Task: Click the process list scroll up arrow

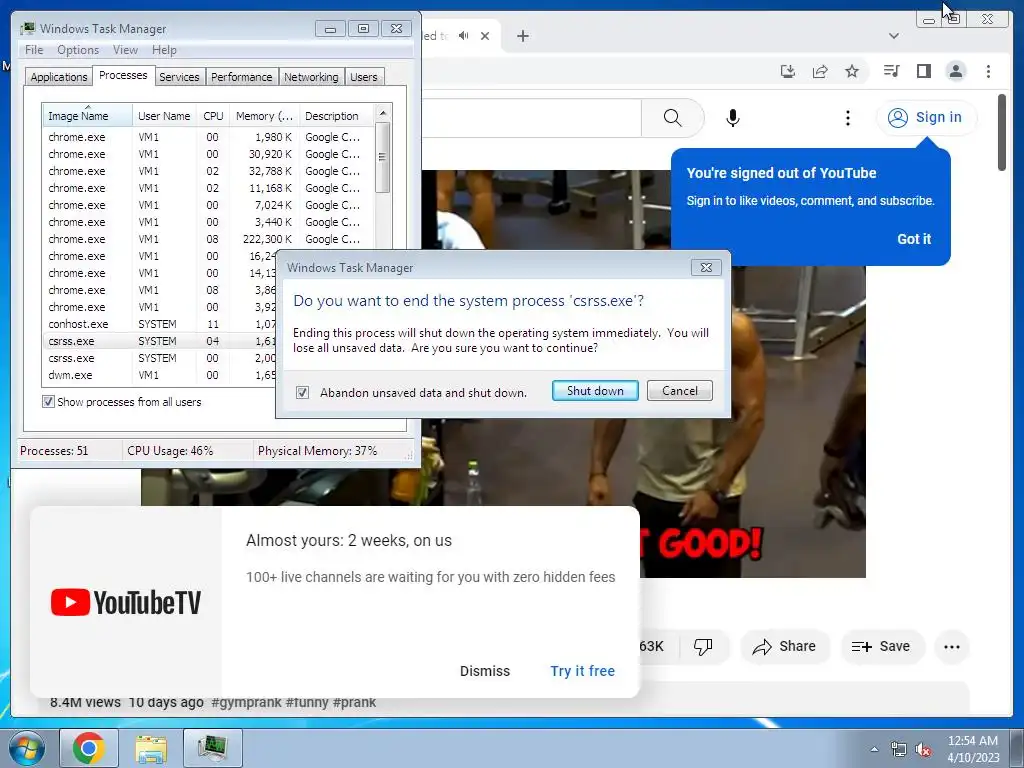Action: point(383,113)
